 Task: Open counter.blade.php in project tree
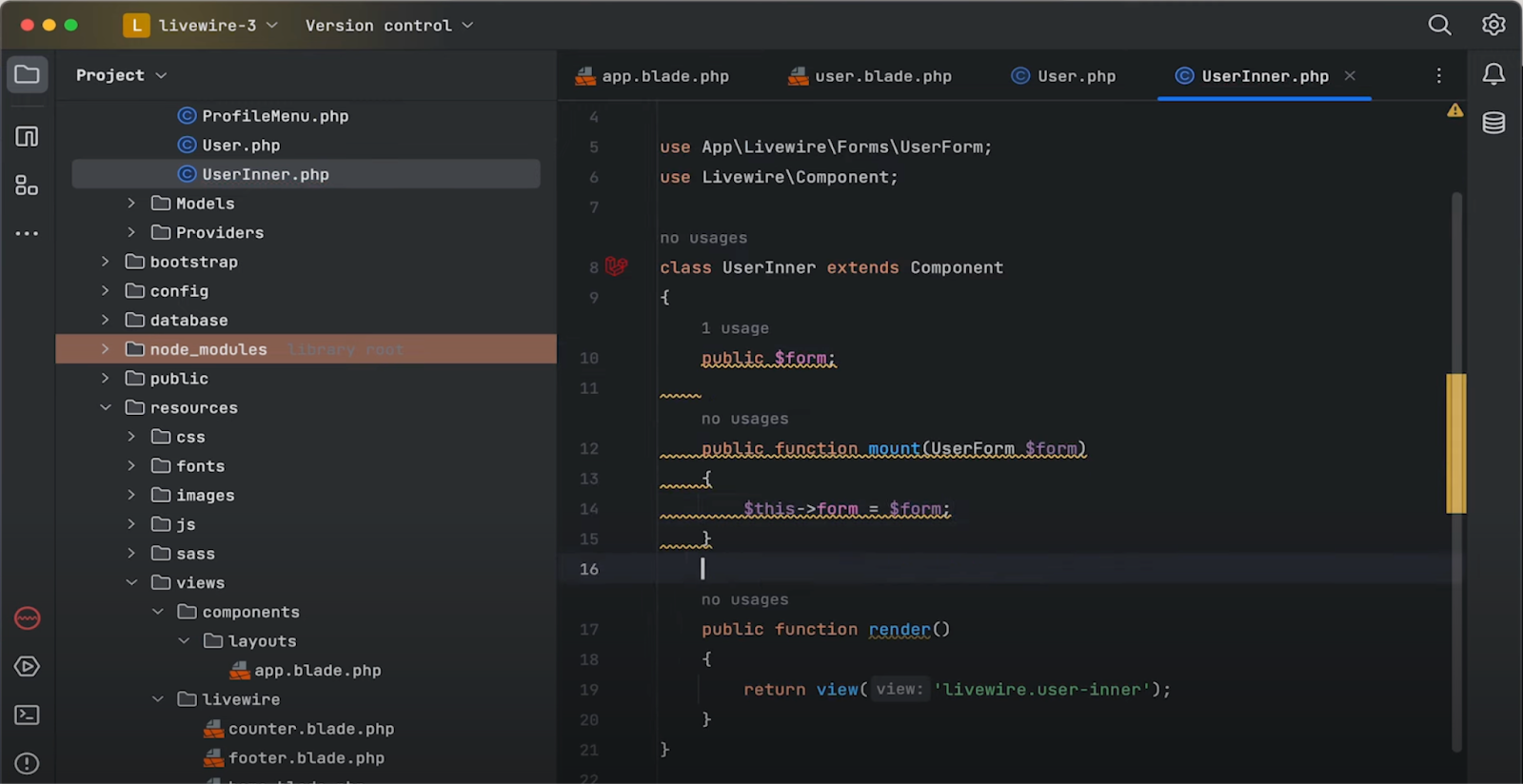pos(299,729)
